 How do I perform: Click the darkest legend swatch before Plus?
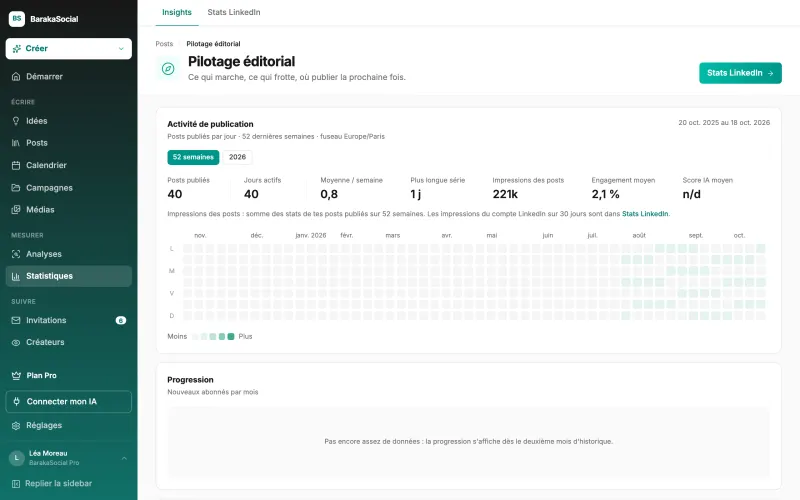pyautogui.click(x=231, y=337)
